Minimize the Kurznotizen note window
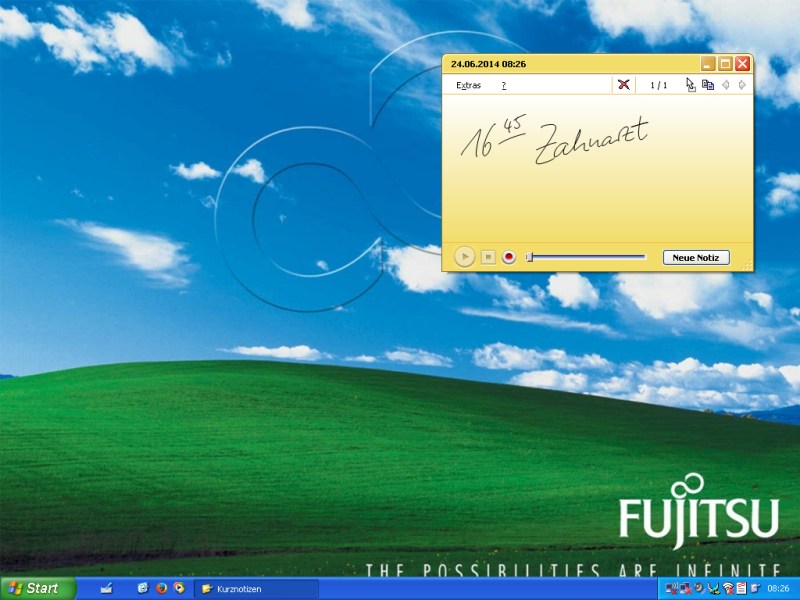This screenshot has height=600, width=800. pos(708,64)
